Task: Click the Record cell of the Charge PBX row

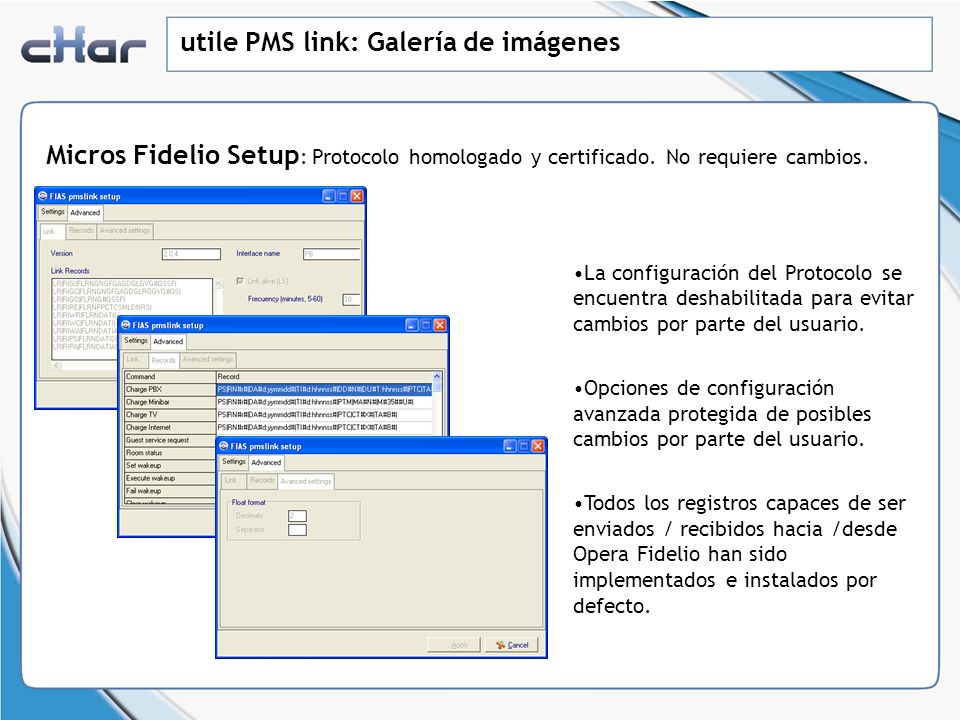Action: click(324, 389)
